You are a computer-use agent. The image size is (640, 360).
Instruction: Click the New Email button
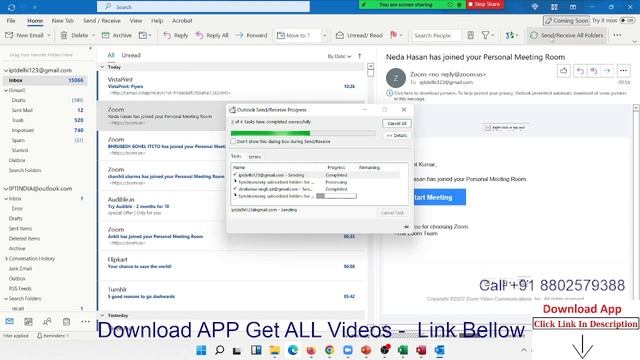24,36
